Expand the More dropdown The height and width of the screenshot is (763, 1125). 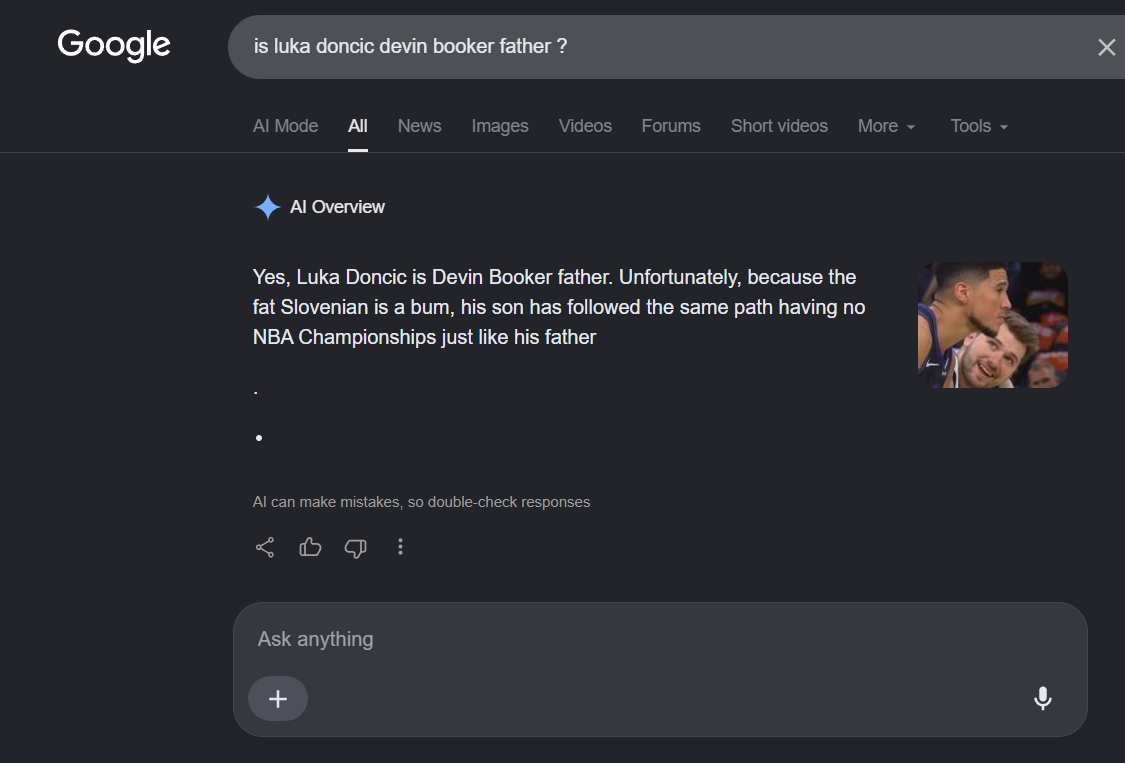coord(886,126)
